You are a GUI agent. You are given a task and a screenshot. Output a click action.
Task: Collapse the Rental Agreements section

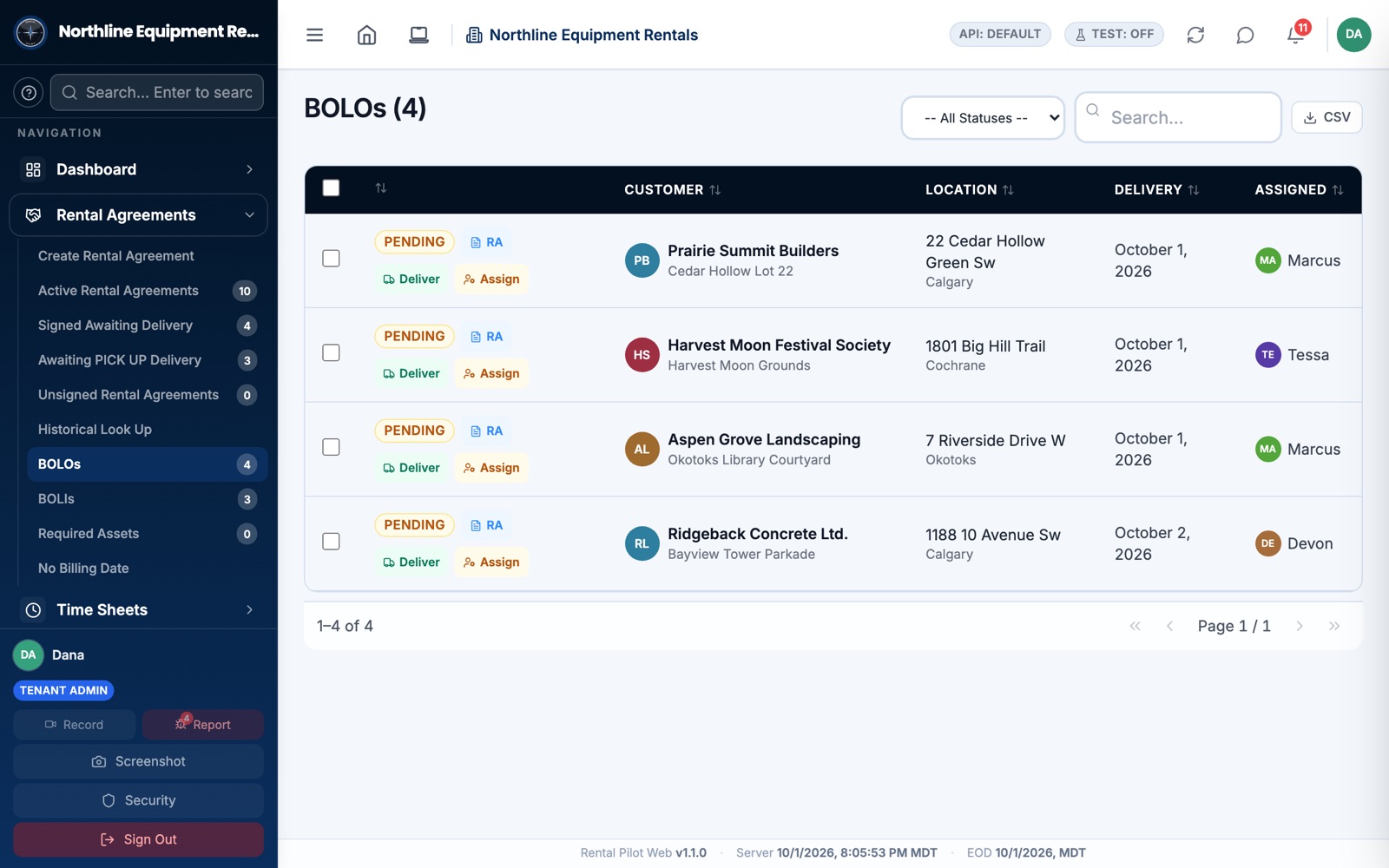tap(139, 215)
